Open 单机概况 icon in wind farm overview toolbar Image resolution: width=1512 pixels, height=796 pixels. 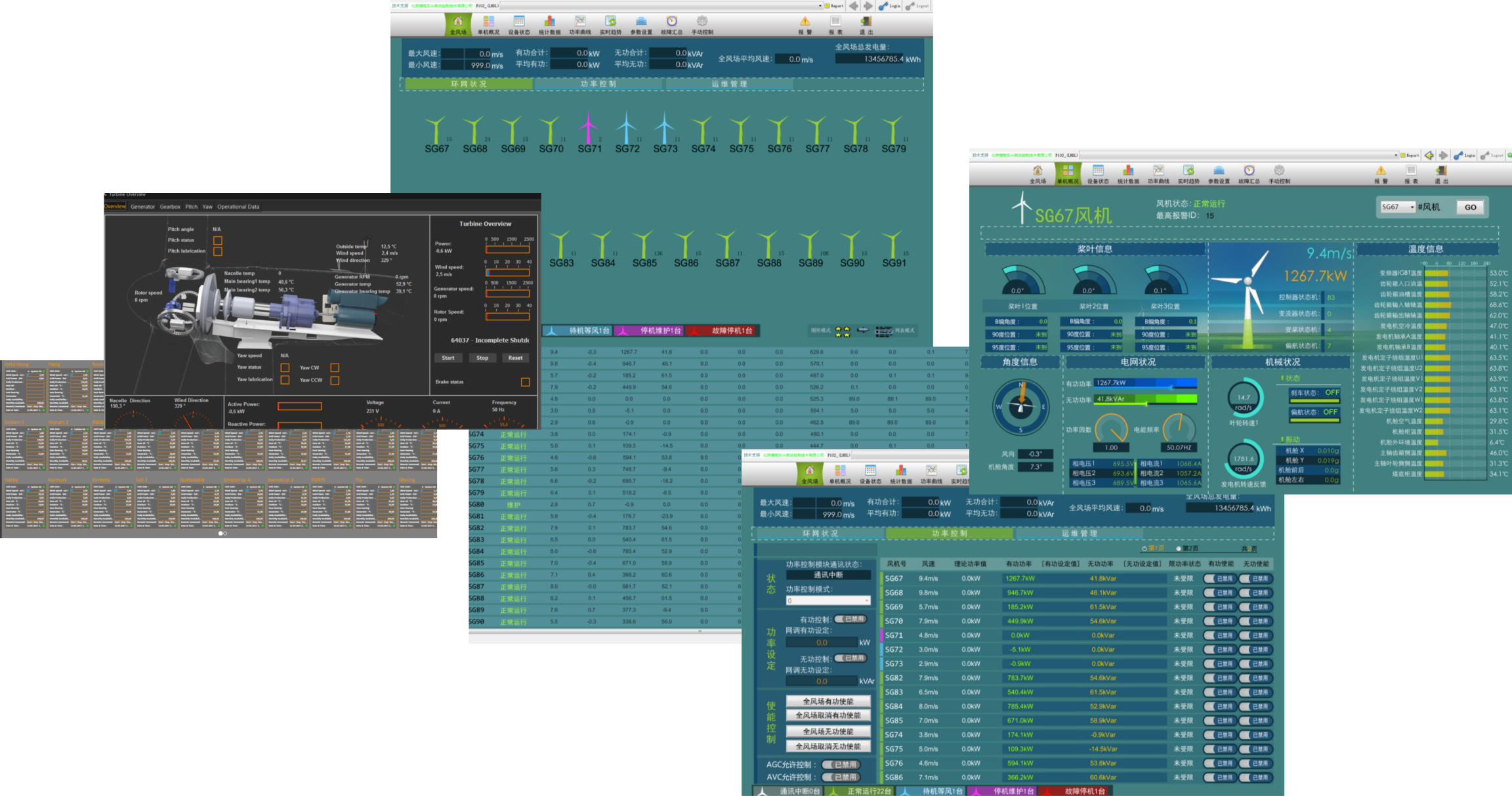pyautogui.click(x=488, y=25)
